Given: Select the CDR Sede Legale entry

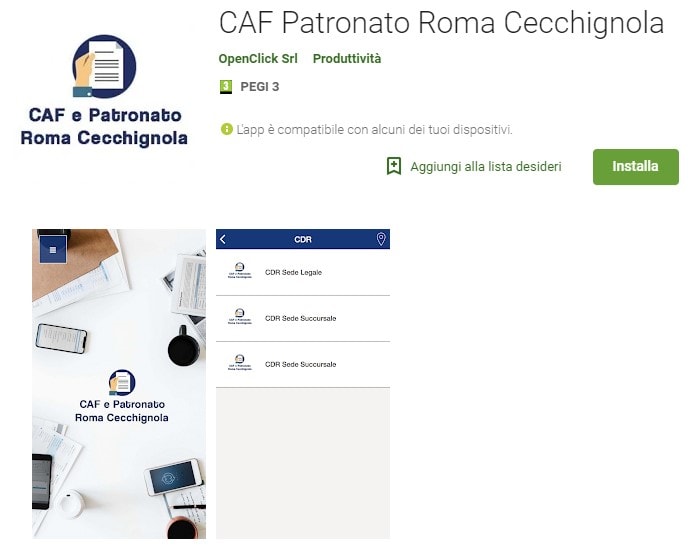Looking at the screenshot, I should 303,272.
